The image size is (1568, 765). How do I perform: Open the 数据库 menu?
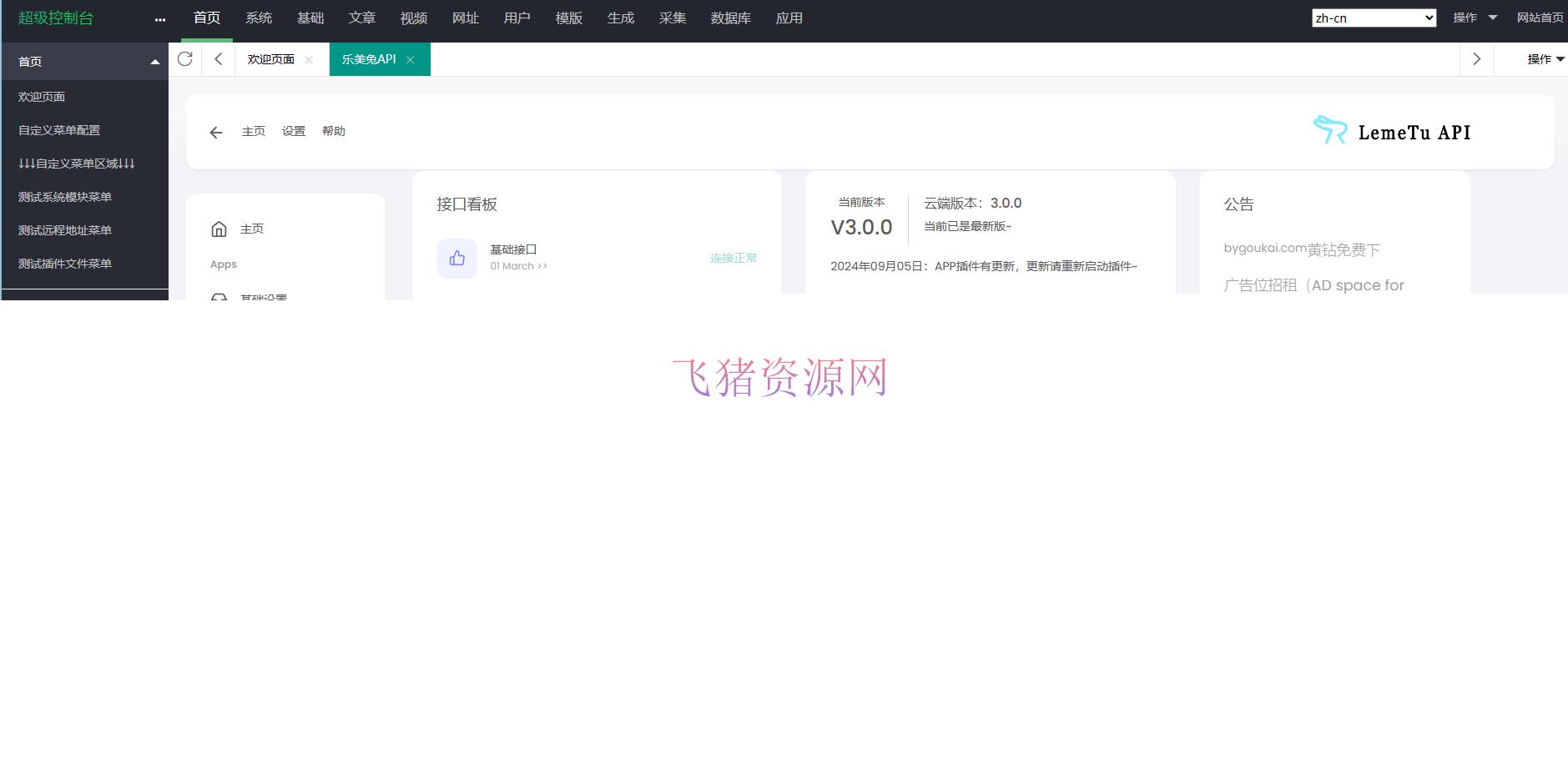[730, 18]
